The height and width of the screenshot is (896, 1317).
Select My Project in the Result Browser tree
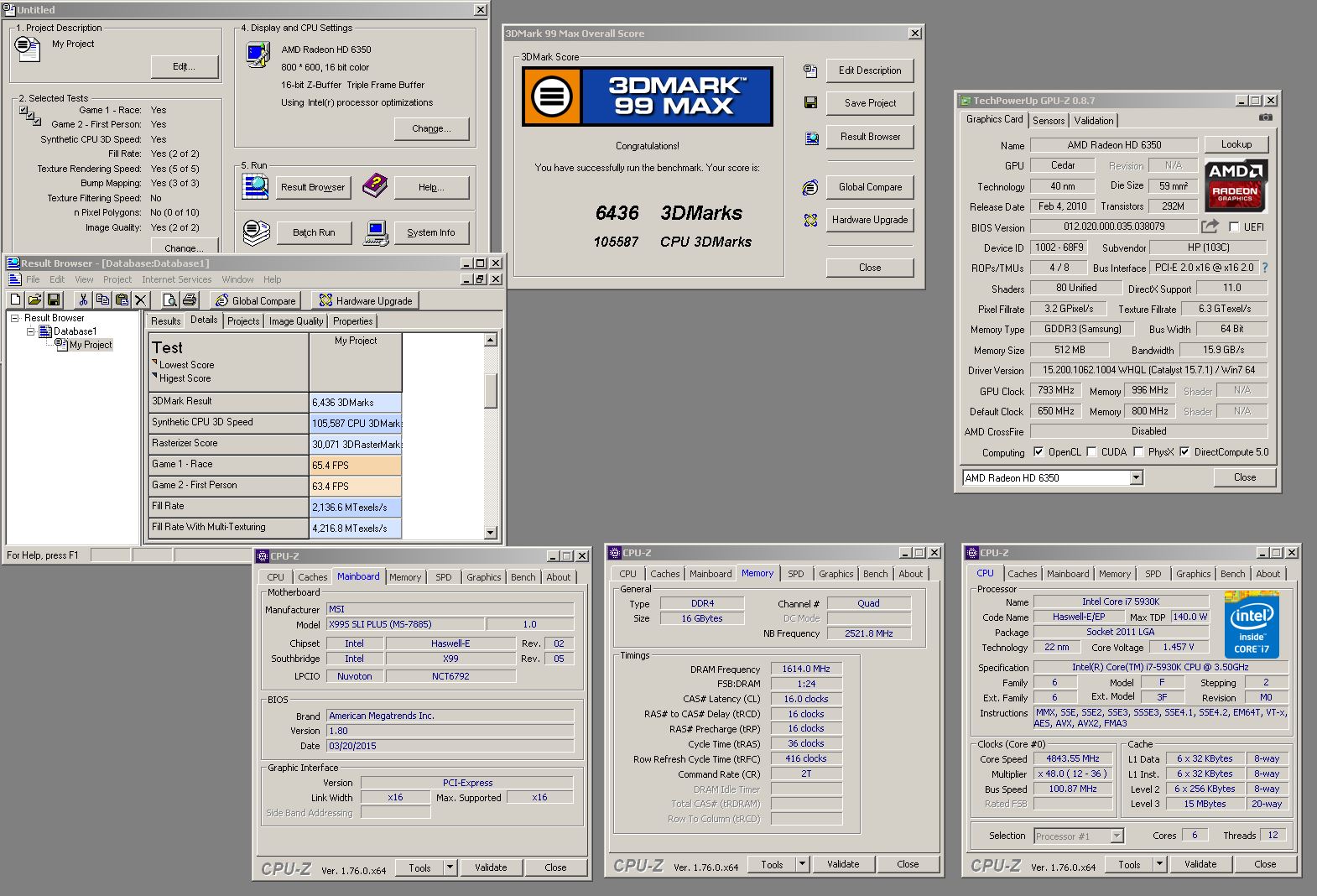91,345
